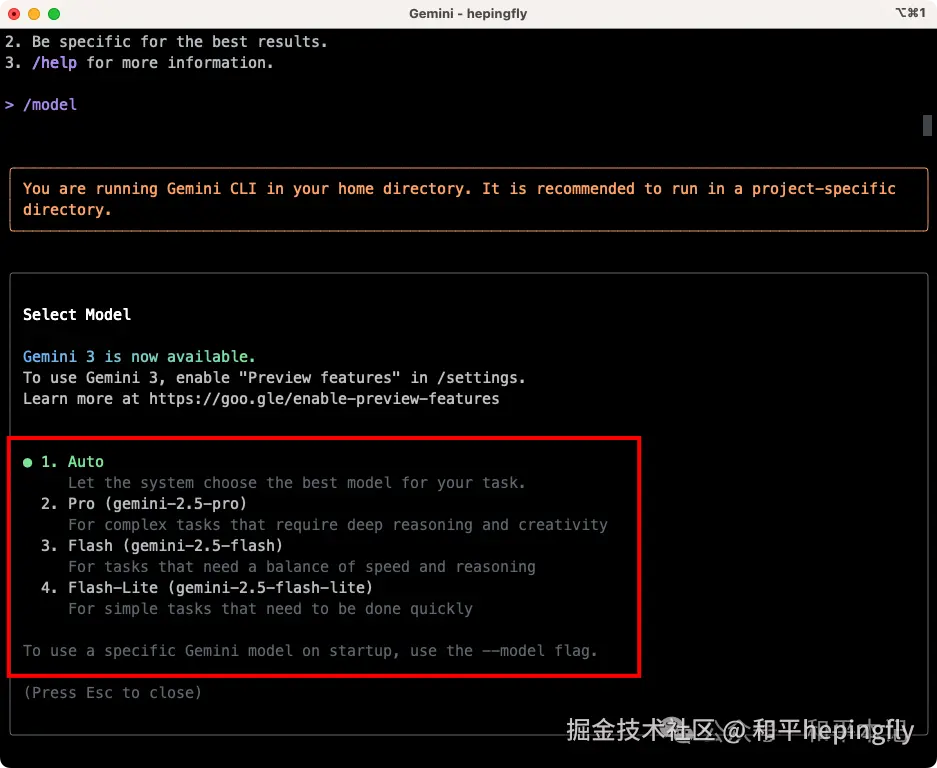Click 'For simple tasks' description line
The width and height of the screenshot is (937, 768).
point(270,608)
